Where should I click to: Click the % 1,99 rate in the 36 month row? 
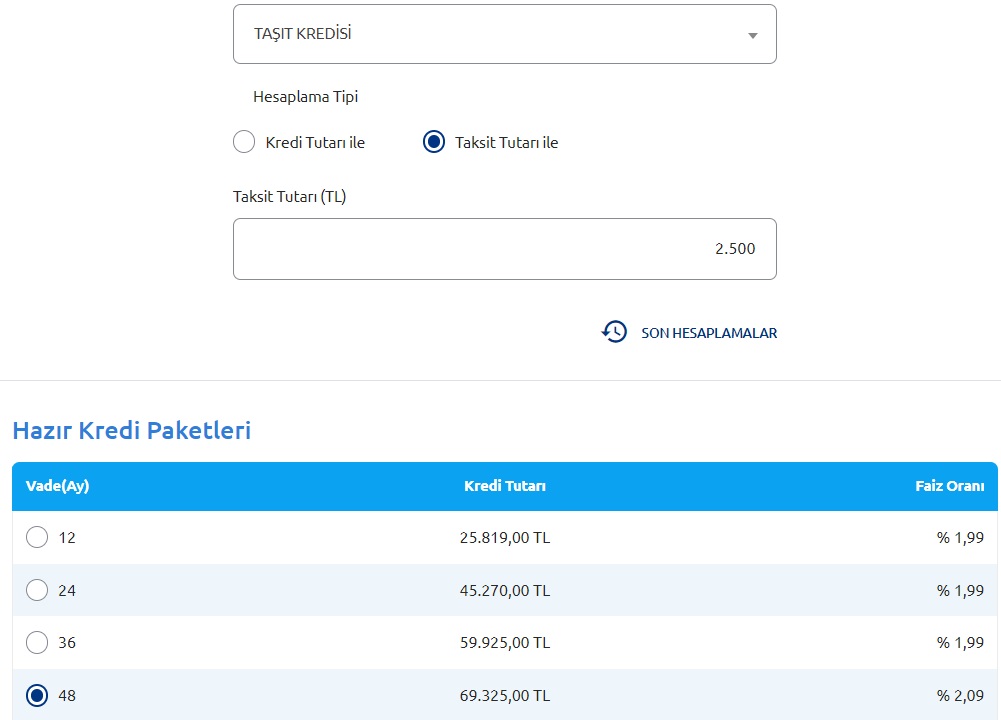pyautogui.click(x=960, y=643)
